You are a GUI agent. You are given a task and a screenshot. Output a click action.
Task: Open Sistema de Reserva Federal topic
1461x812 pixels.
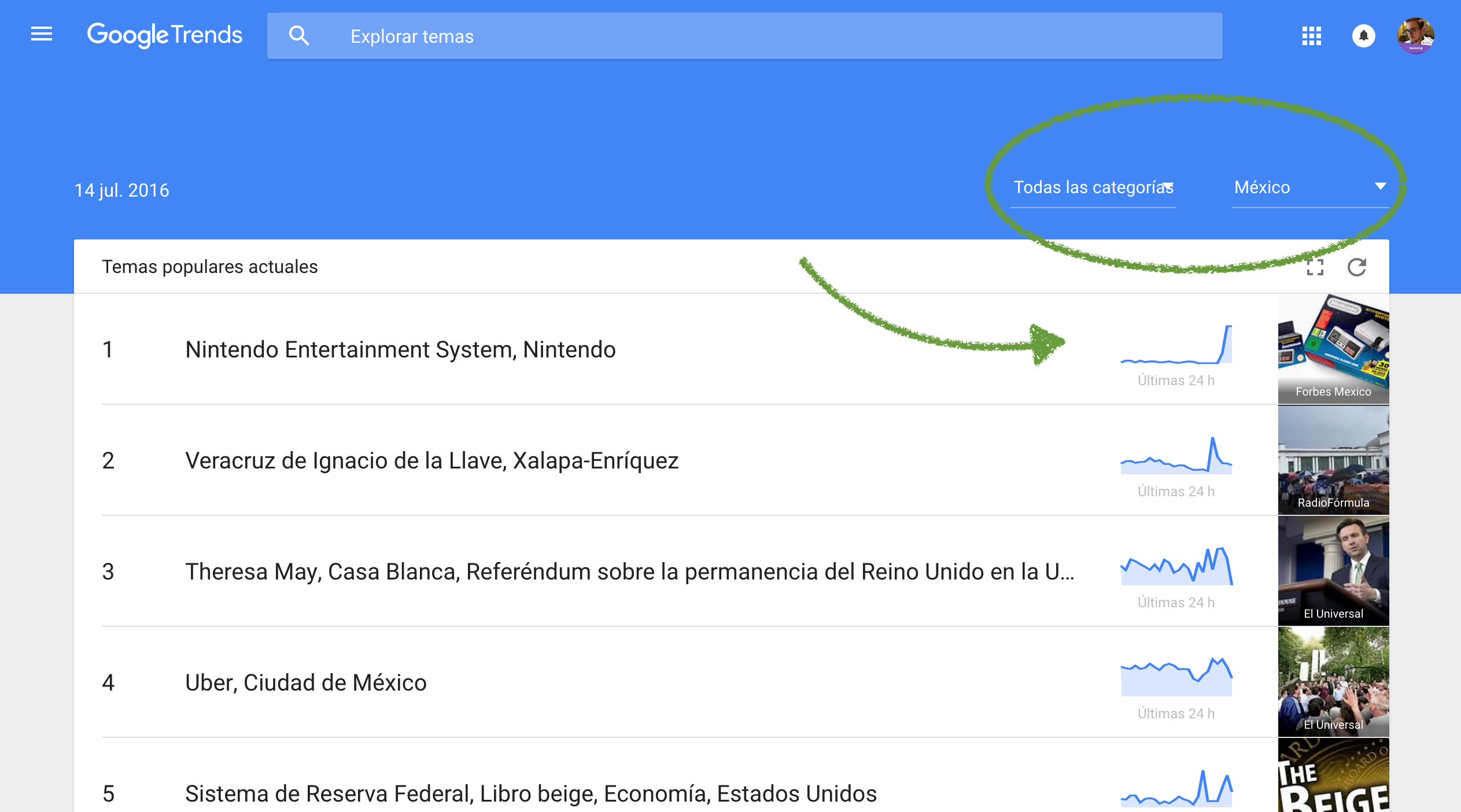[531, 793]
